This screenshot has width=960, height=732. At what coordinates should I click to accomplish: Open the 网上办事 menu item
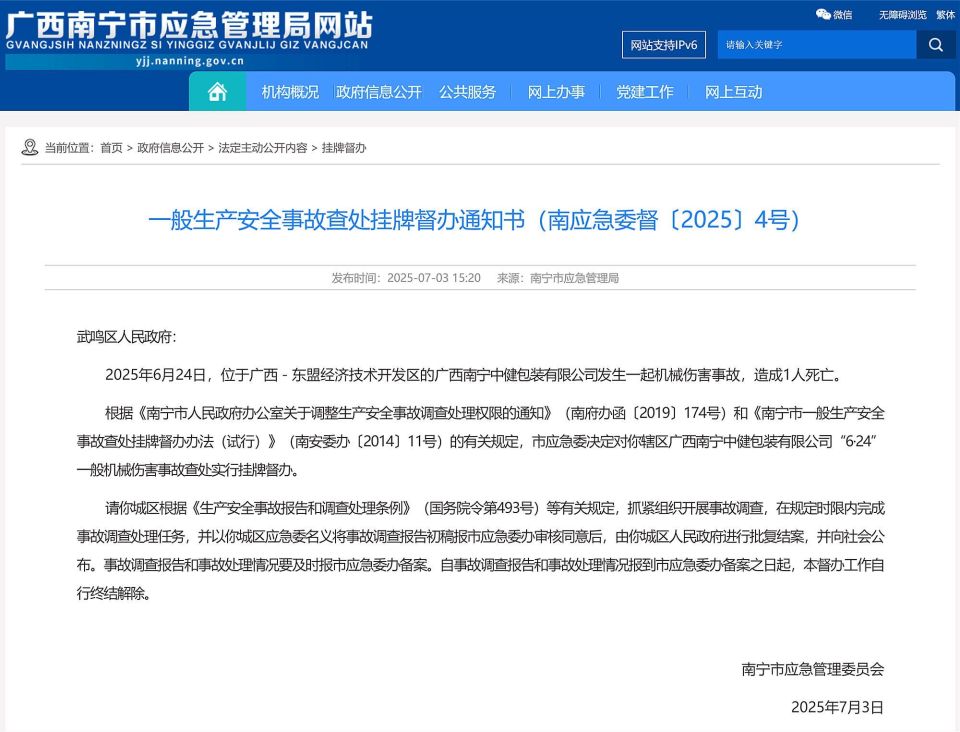(x=557, y=92)
